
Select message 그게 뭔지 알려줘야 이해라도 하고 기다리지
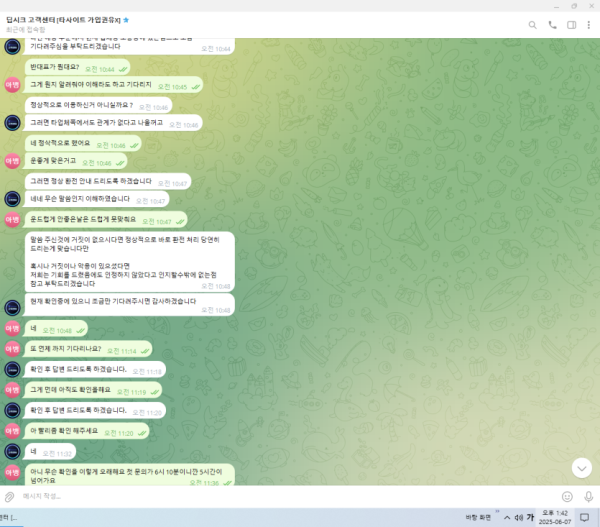114,85
